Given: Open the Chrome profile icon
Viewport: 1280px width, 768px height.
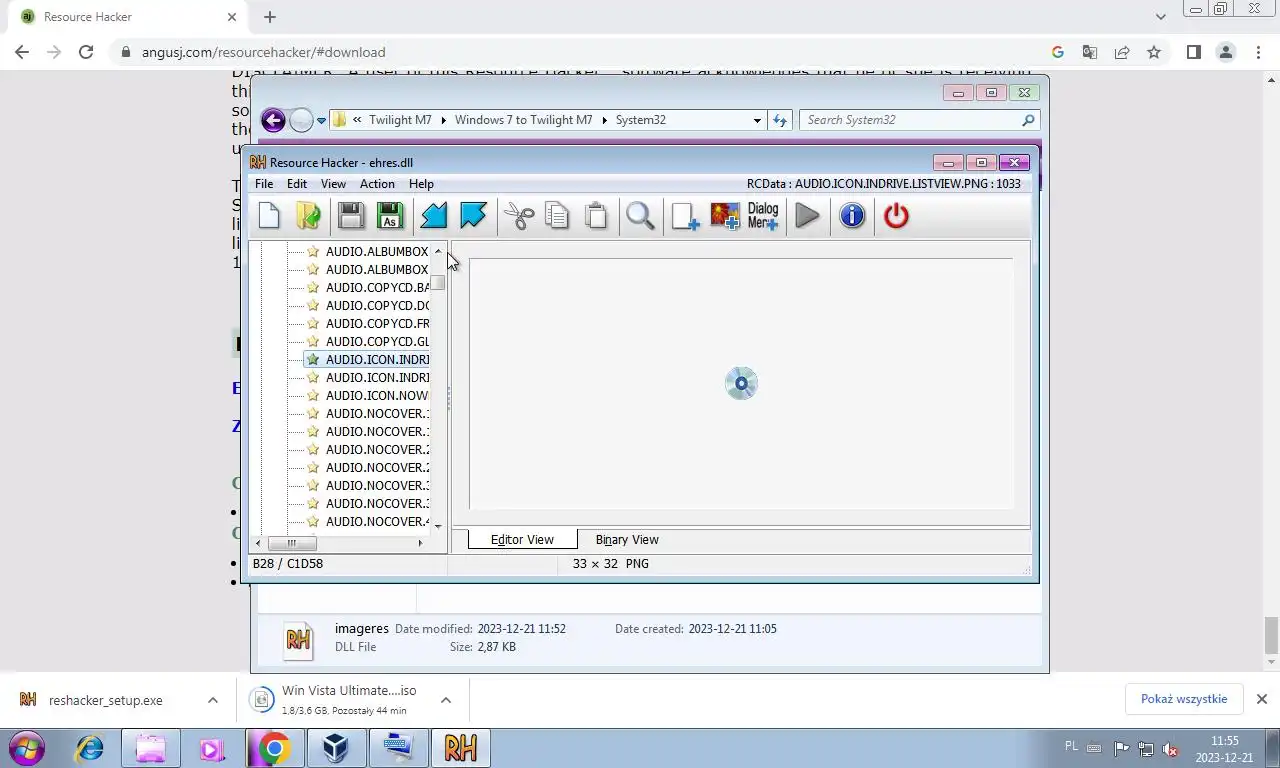Looking at the screenshot, I should click(1226, 52).
